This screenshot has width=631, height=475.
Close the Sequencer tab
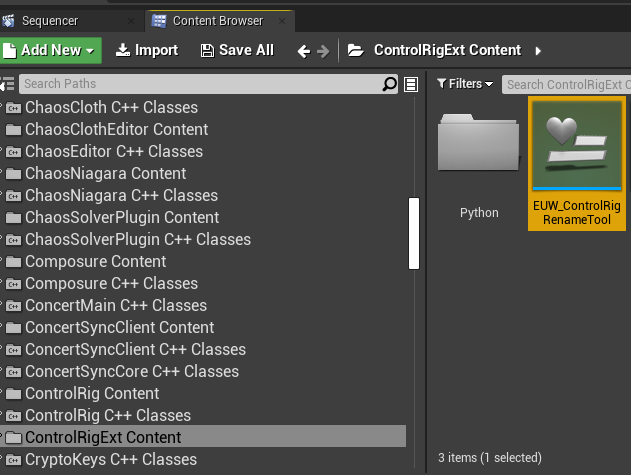(131, 21)
